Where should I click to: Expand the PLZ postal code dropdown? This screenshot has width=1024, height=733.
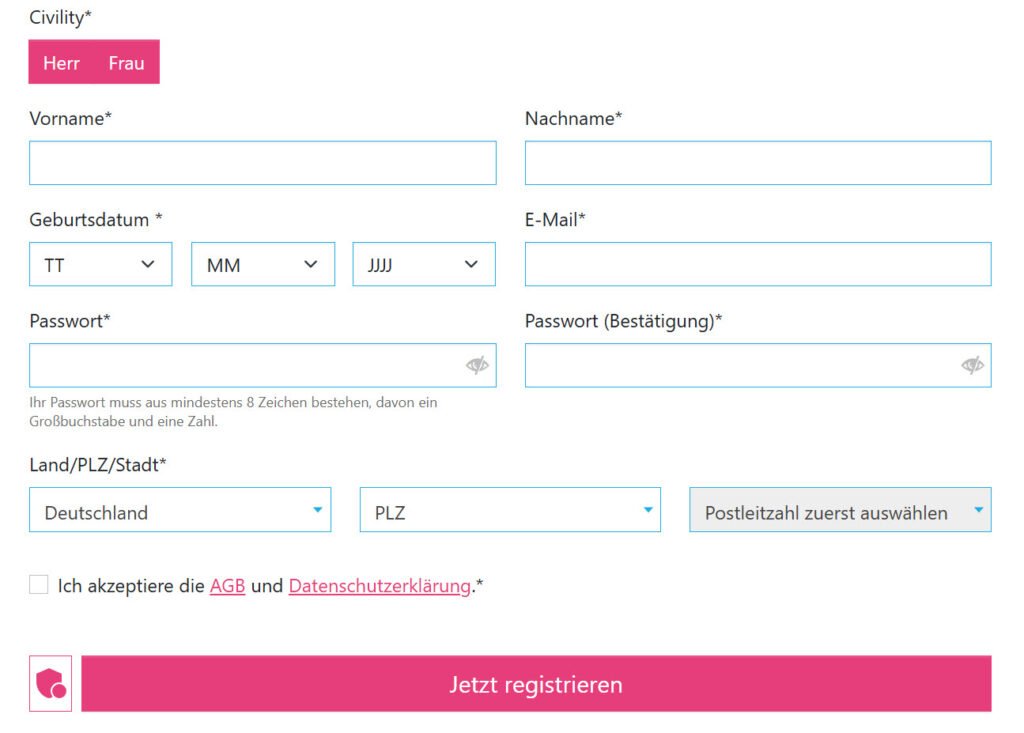(x=510, y=510)
